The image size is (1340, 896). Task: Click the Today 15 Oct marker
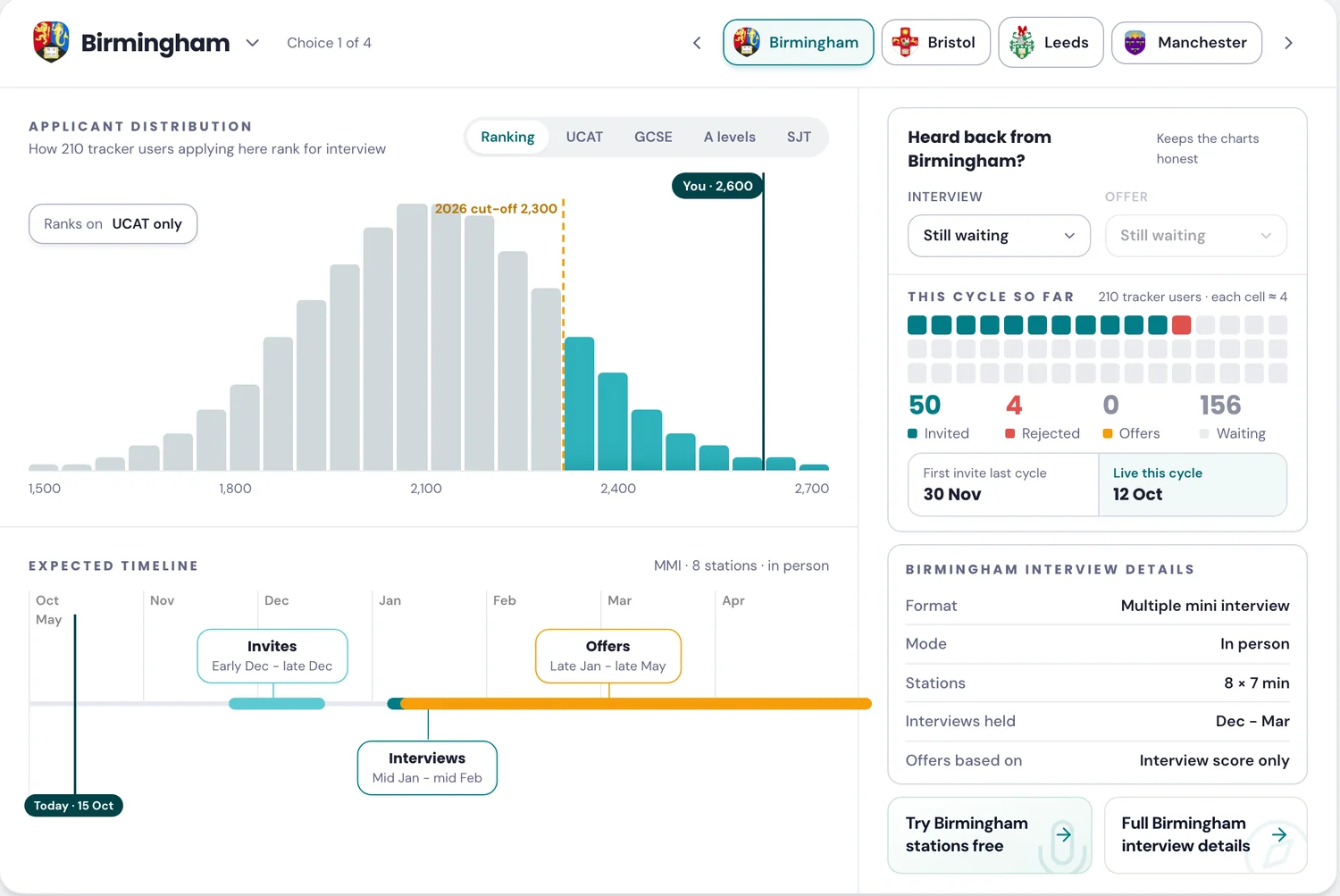(x=73, y=806)
